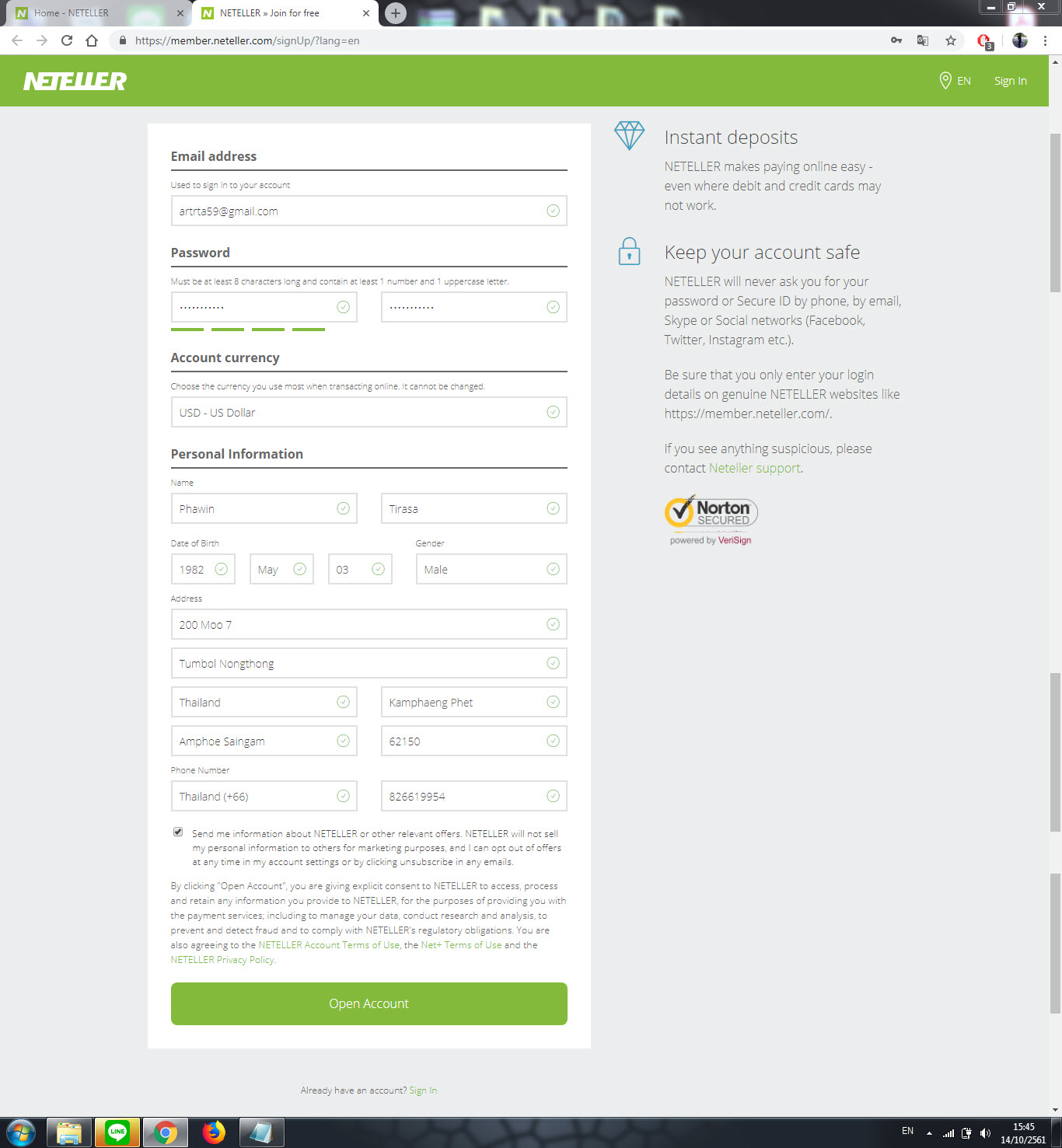Screen dimensions: 1062x1148
Task: Open a new browser tab with plus button
Action: tap(396, 13)
